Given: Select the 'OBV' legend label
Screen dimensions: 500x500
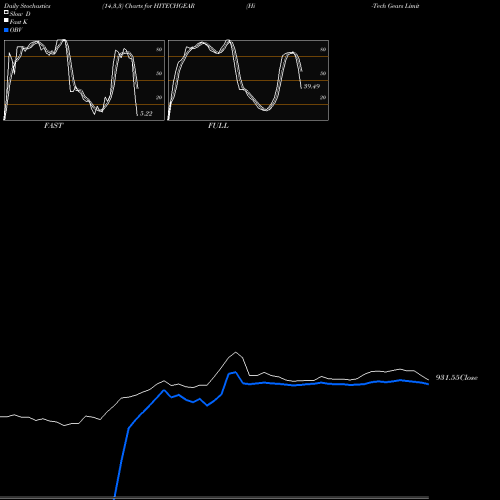Looking at the screenshot, I should point(16,30).
